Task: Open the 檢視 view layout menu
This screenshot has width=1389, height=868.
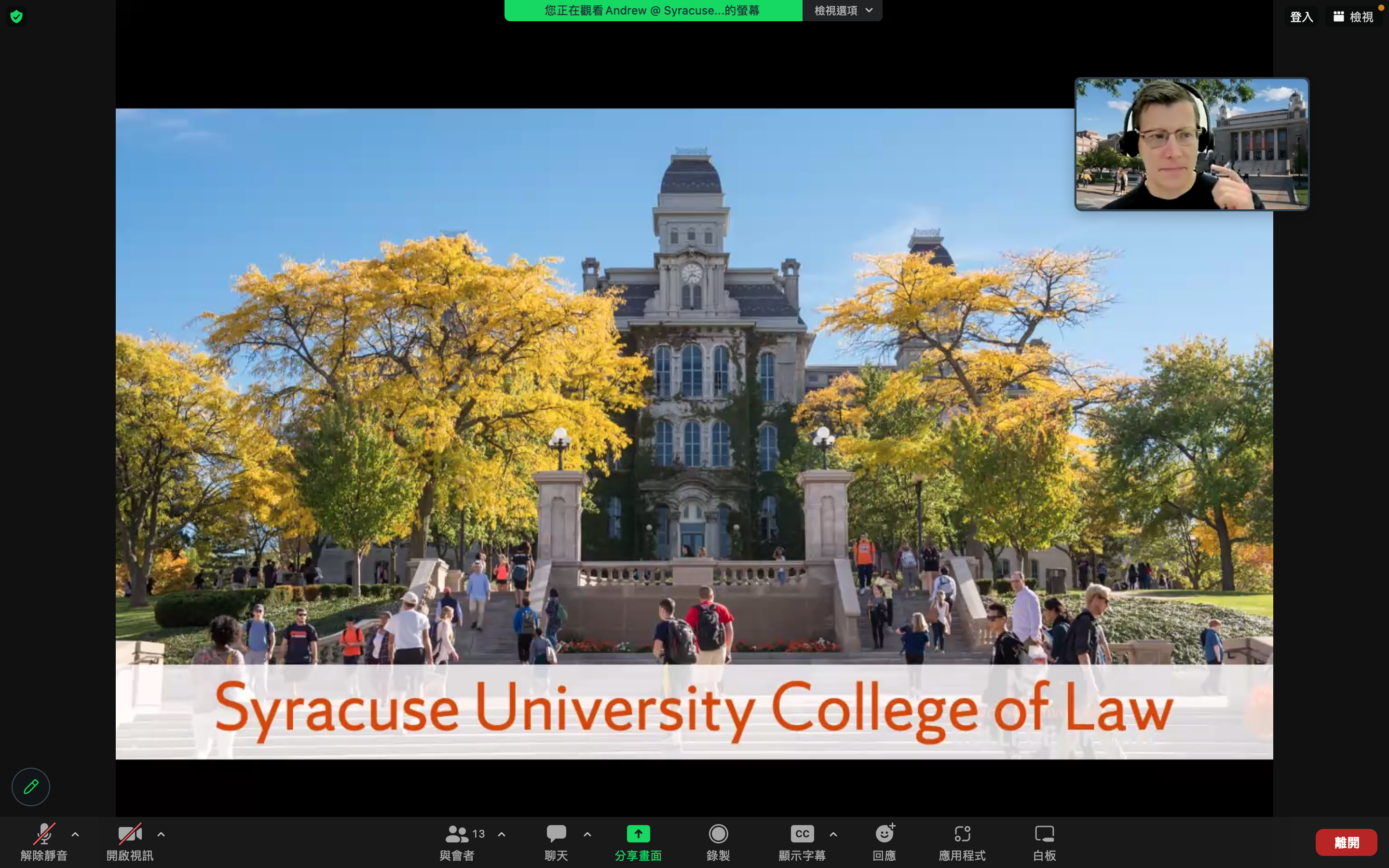Action: point(1354,17)
